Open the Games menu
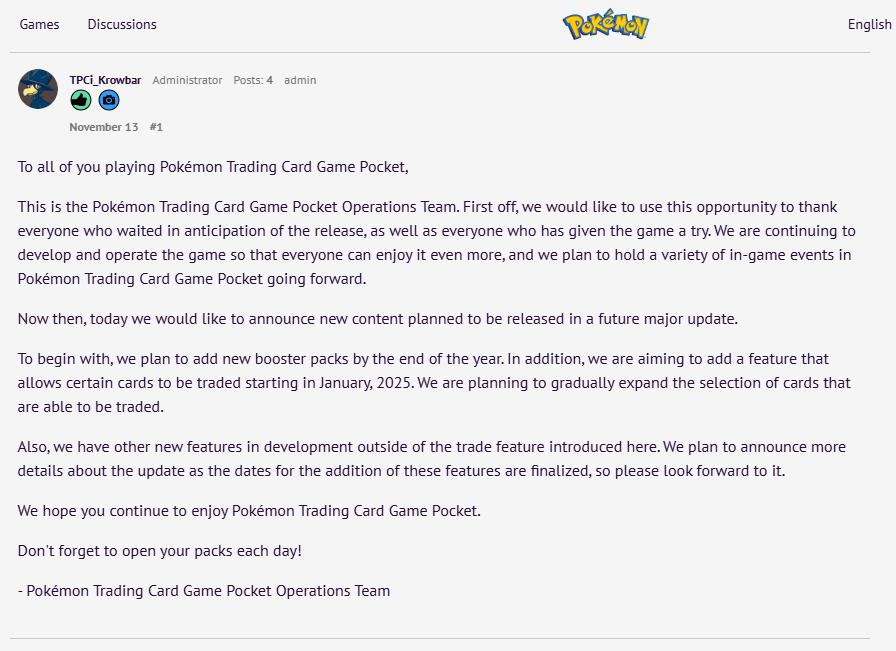Screen dimensions: 896x651 pyautogui.click(x=39, y=24)
